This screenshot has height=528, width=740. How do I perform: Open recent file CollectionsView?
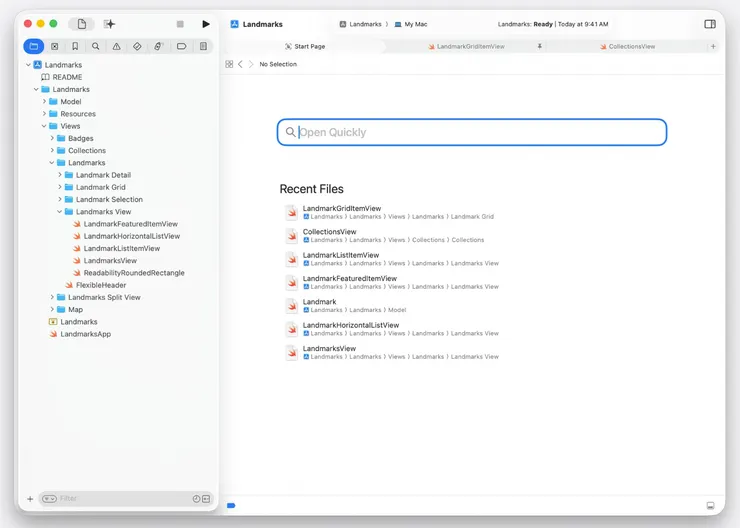coord(385,235)
